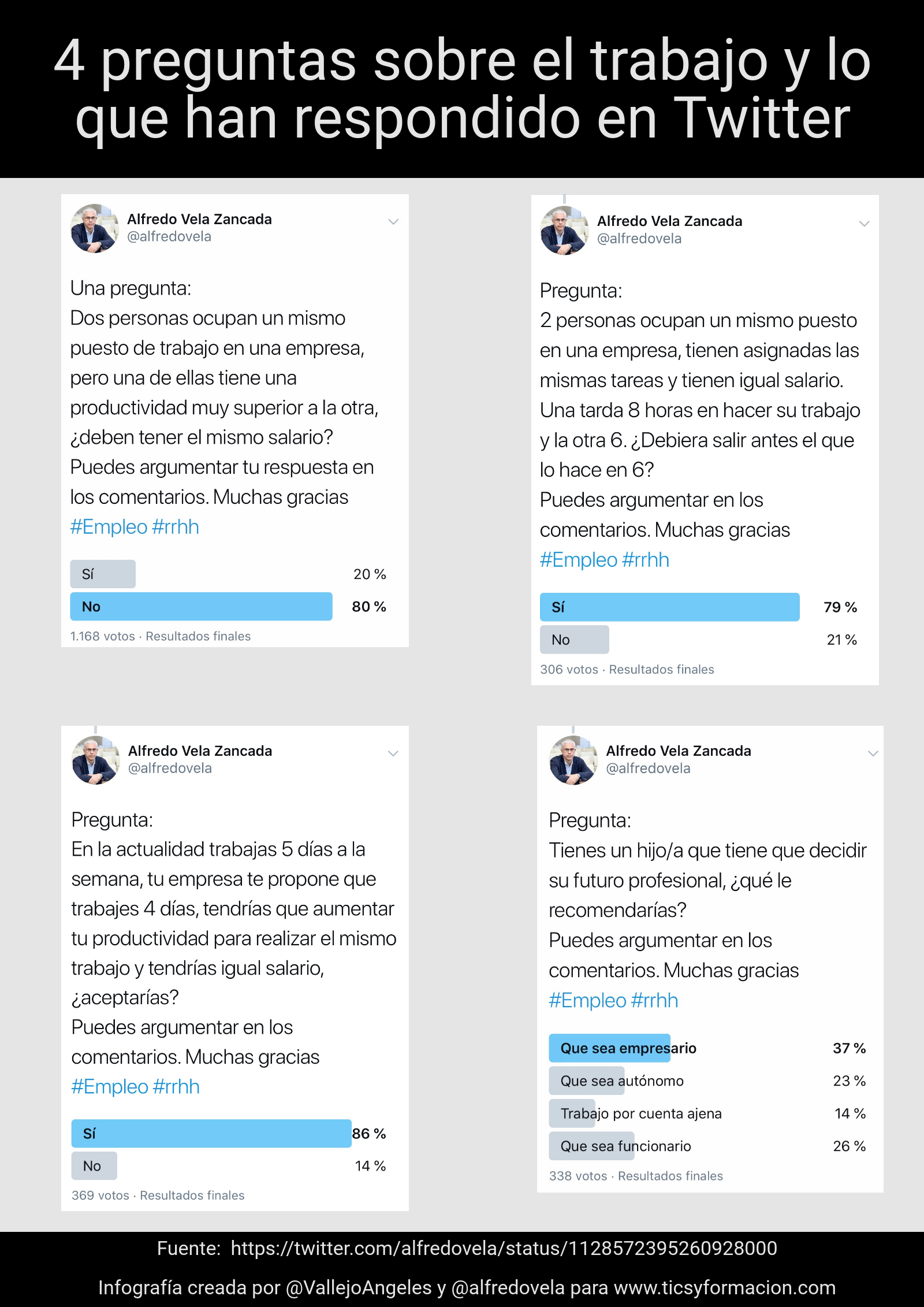924x1307 pixels.
Task: Choose the 'Que sea empresario' poll option
Action: pyautogui.click(x=628, y=1048)
